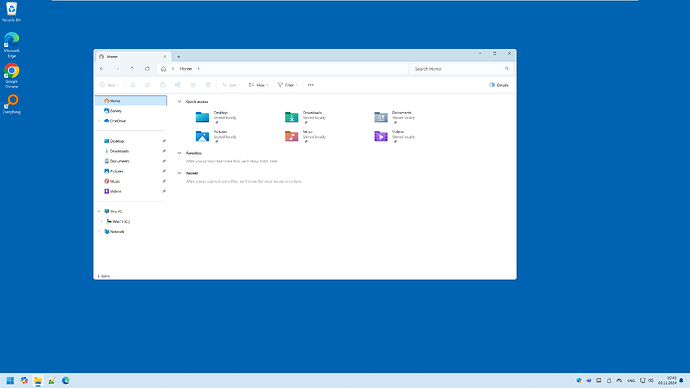
Task: Launch Google Chrome from the desktop
Action: coord(11,76)
